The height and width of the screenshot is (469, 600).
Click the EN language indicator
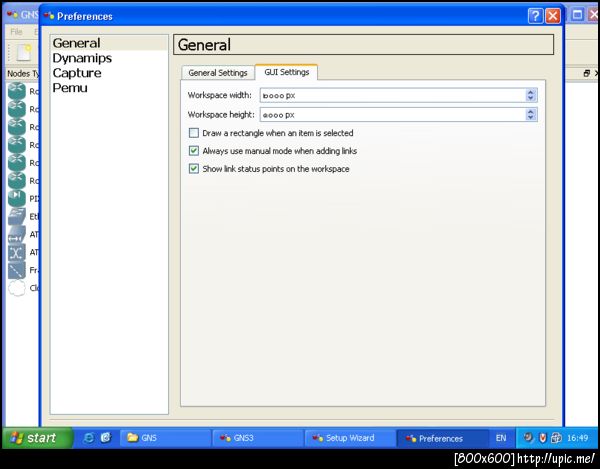[x=501, y=438]
